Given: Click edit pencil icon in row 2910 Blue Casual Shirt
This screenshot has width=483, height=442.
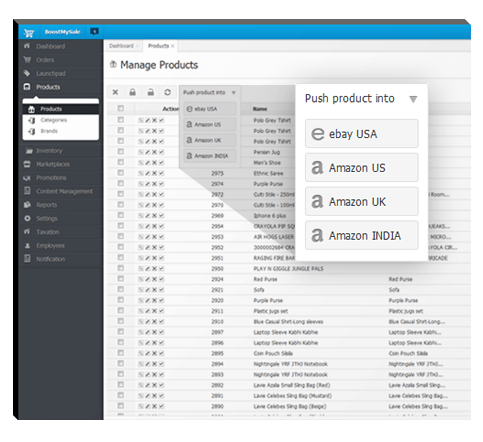Looking at the screenshot, I should (147, 322).
